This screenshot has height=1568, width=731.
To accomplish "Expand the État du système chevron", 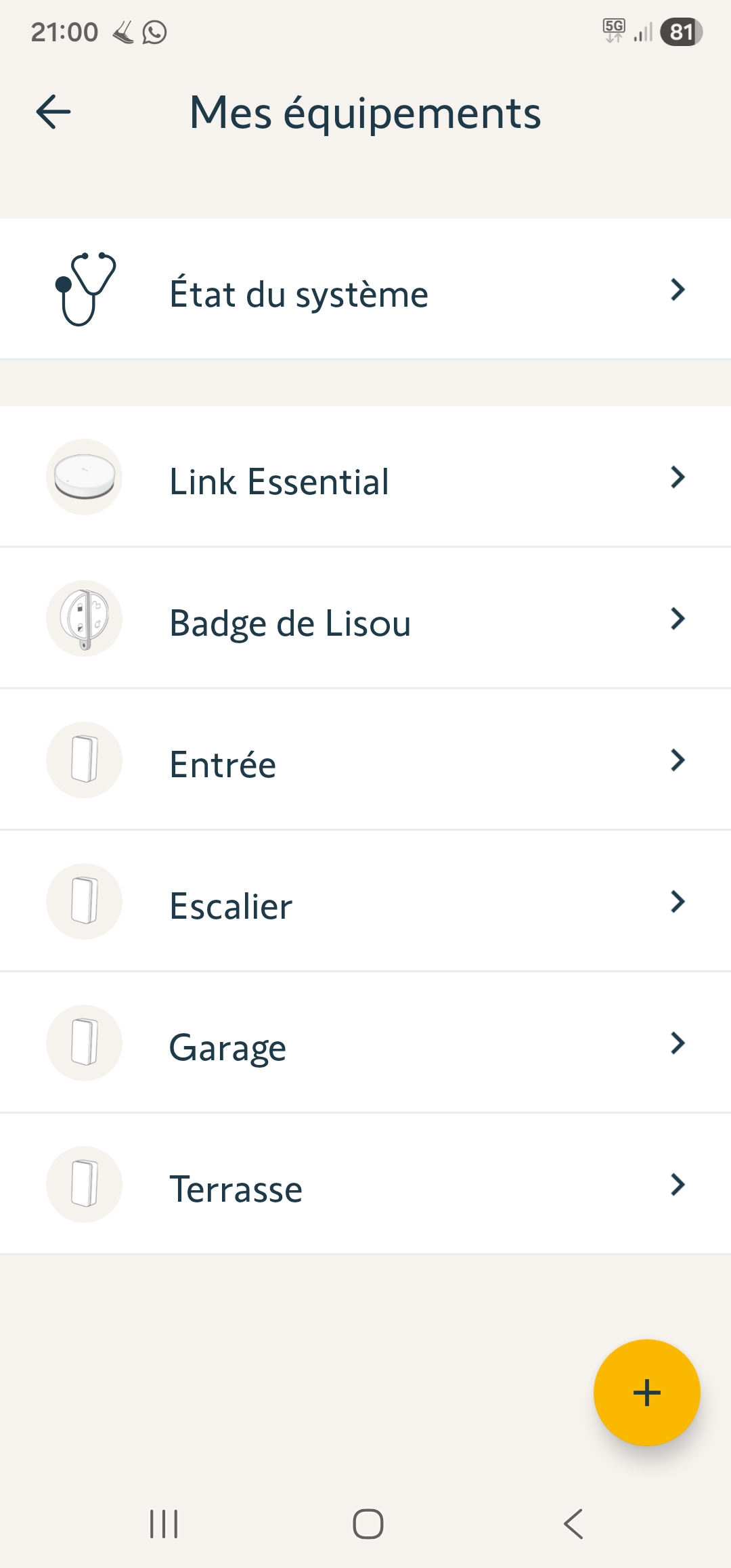I will (x=678, y=290).
